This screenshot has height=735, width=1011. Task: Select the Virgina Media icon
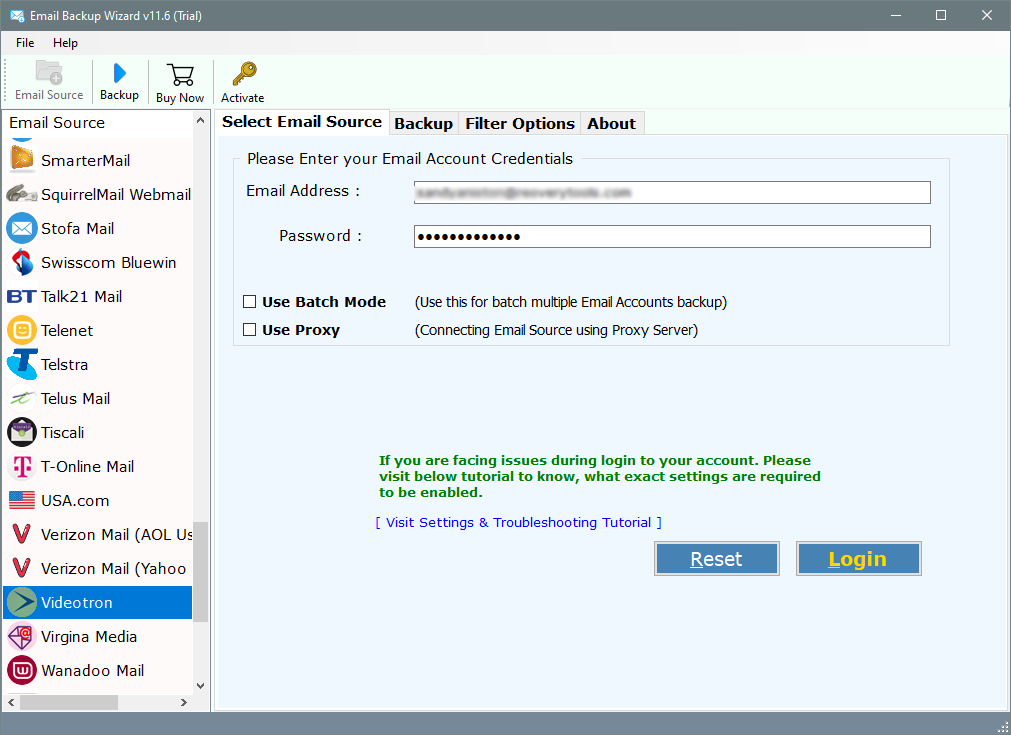22,636
